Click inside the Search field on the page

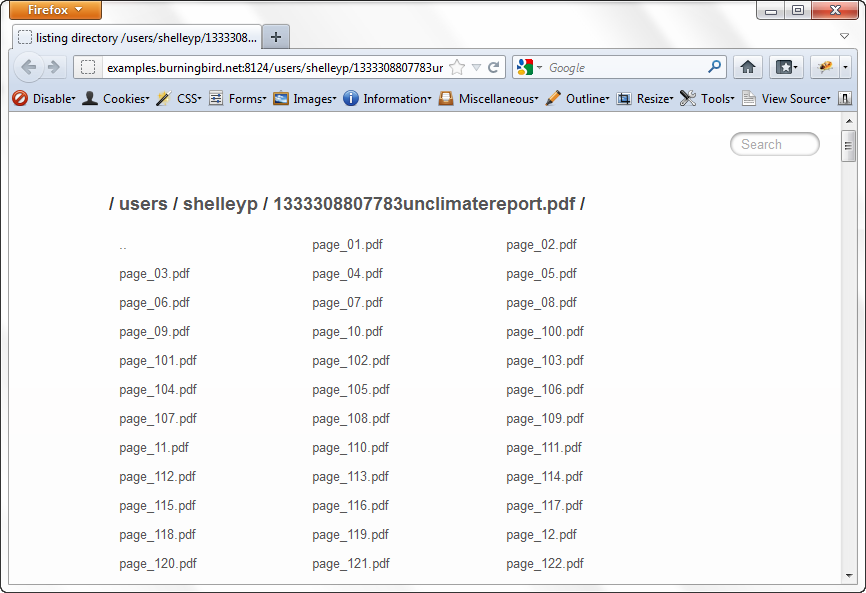pyautogui.click(x=774, y=144)
